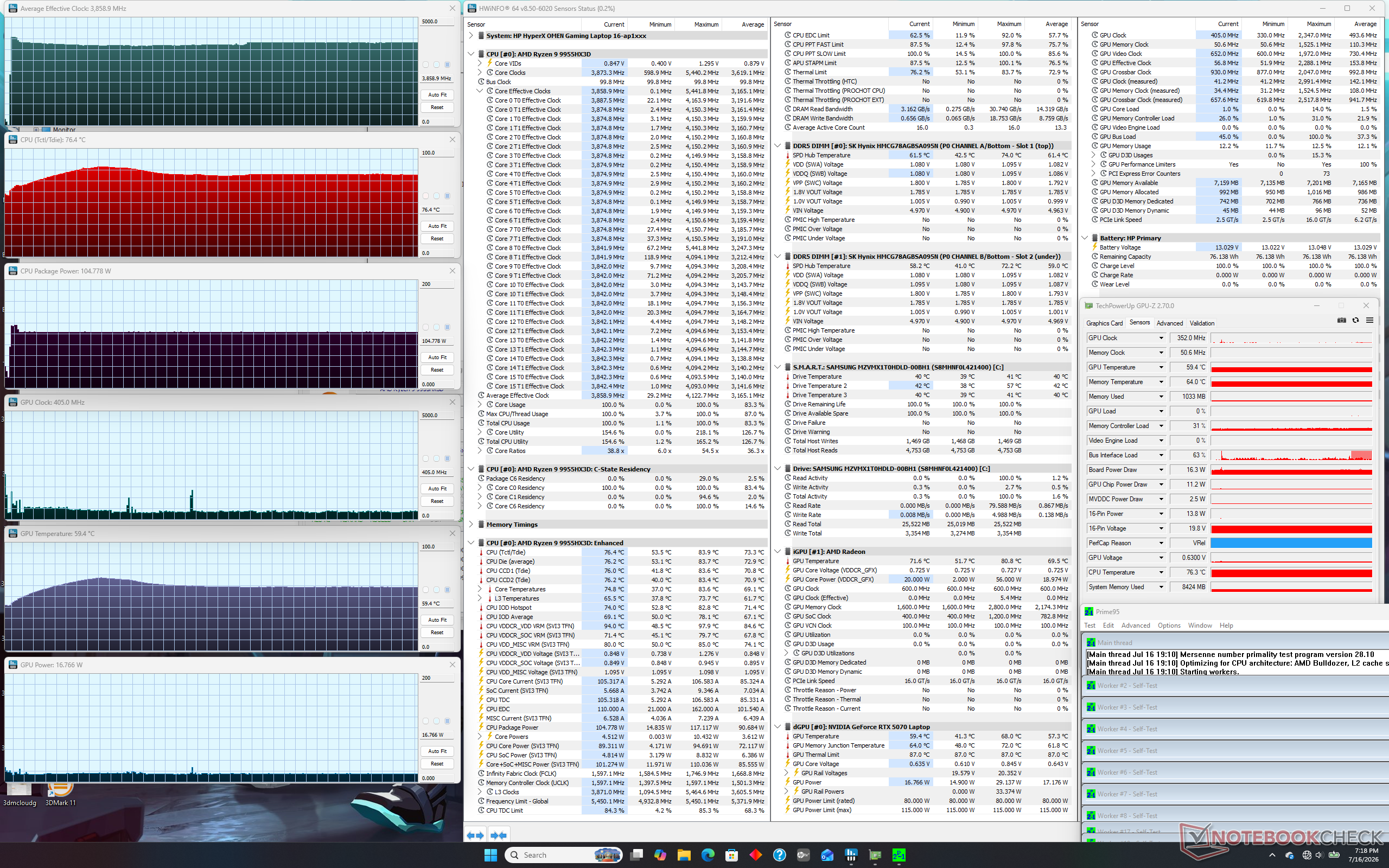Viewport: 1389px width, 868px height.
Task: Click the volume speaker tray icon
Action: pos(1320,855)
